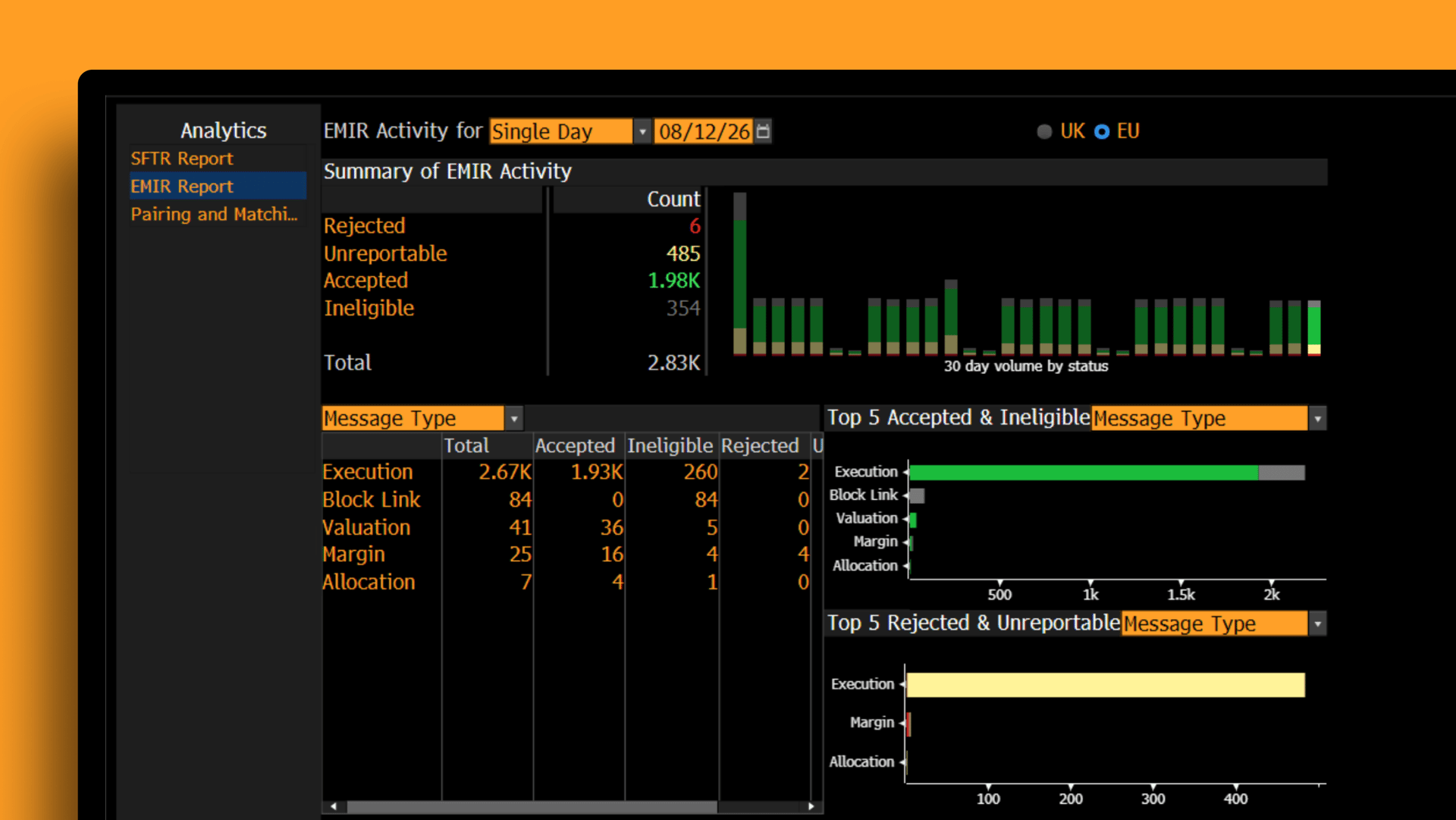
Task: Open Top 5 Accepted Message Type dropdown
Action: pyautogui.click(x=1209, y=418)
